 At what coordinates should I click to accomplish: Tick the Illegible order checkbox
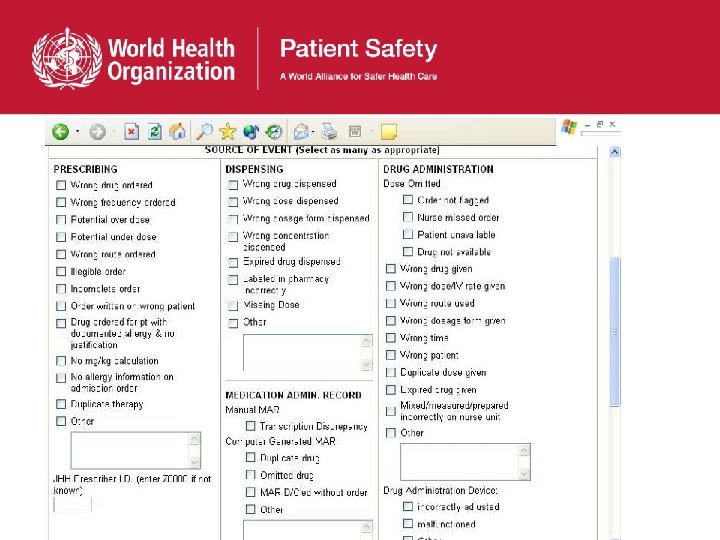pos(61,271)
